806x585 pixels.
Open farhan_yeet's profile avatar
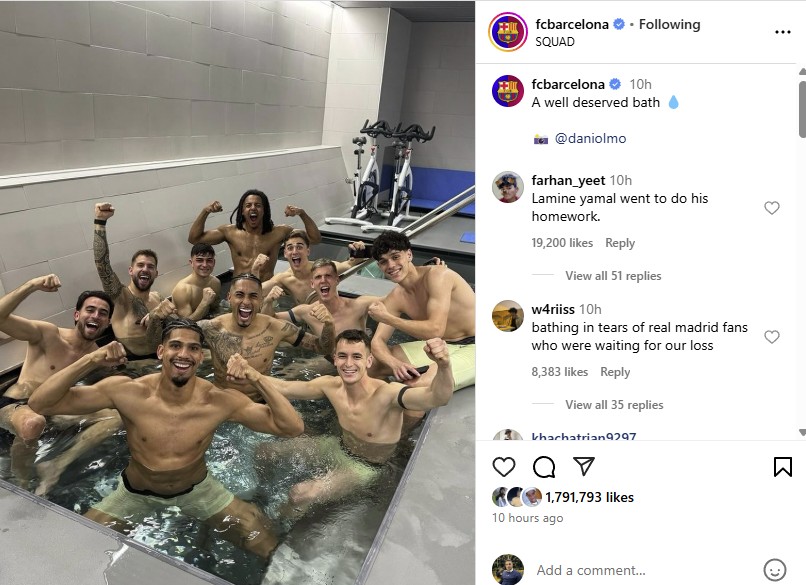pyautogui.click(x=508, y=187)
